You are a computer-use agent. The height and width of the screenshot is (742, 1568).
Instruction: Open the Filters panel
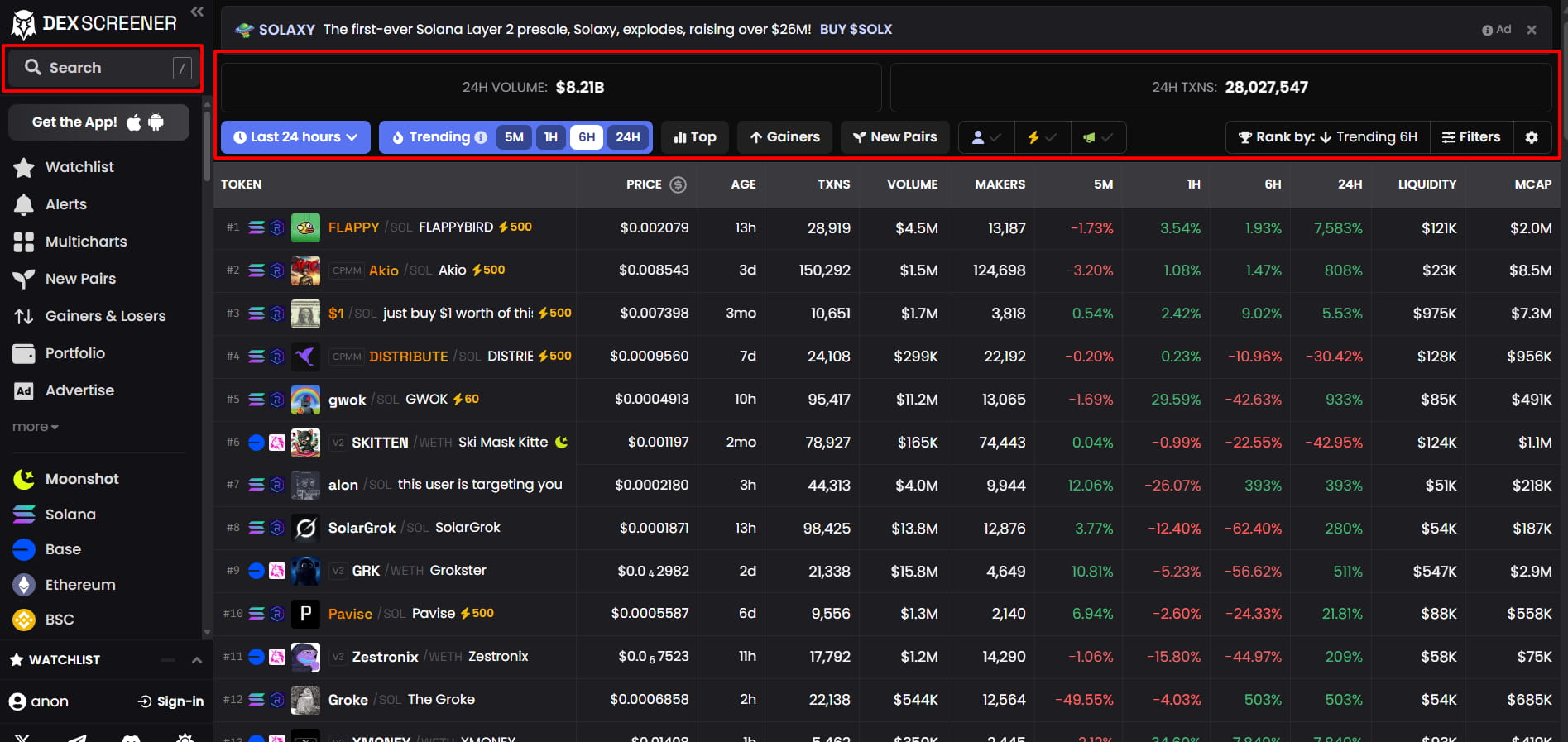(x=1471, y=137)
